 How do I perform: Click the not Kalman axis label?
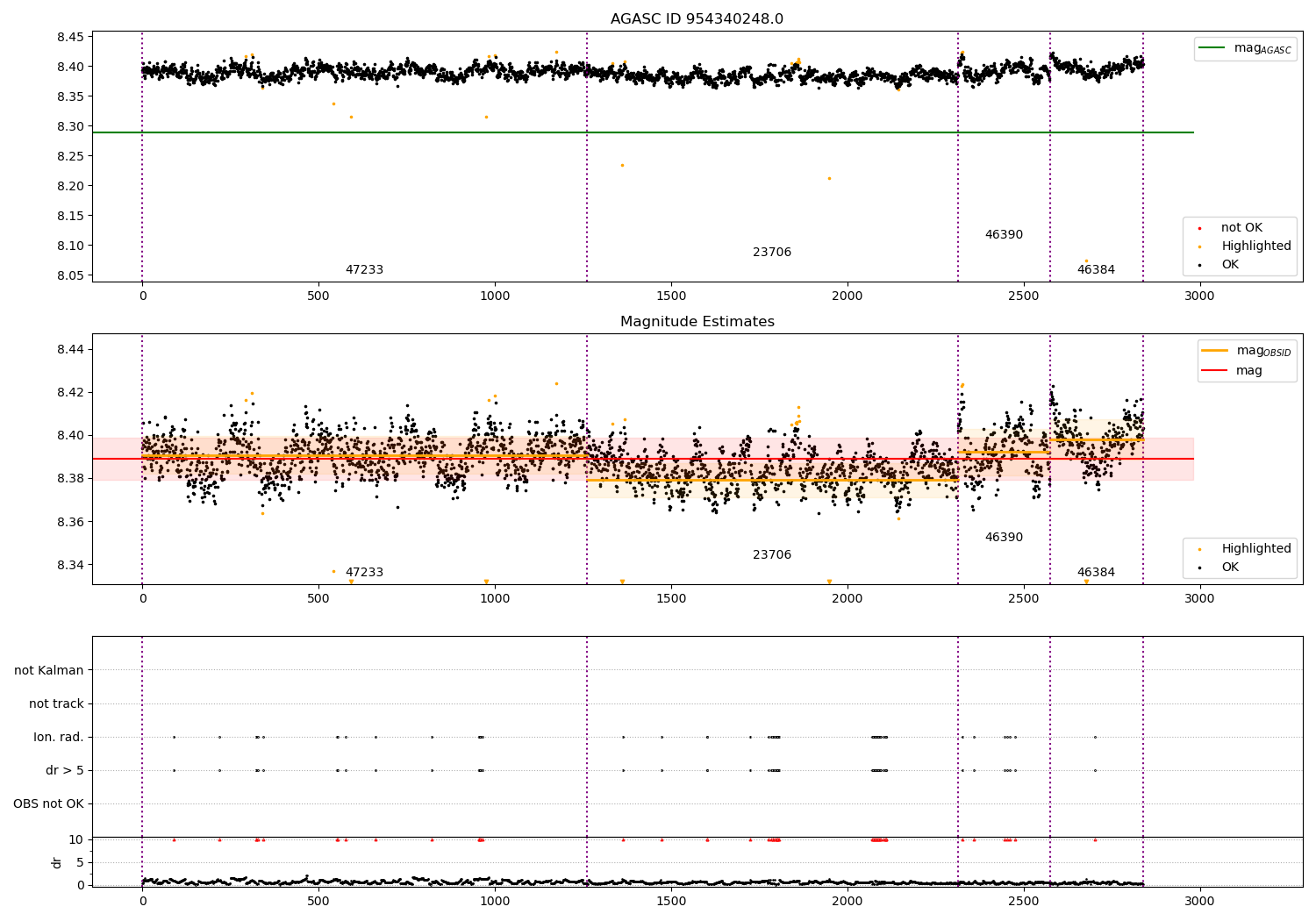click(x=49, y=671)
